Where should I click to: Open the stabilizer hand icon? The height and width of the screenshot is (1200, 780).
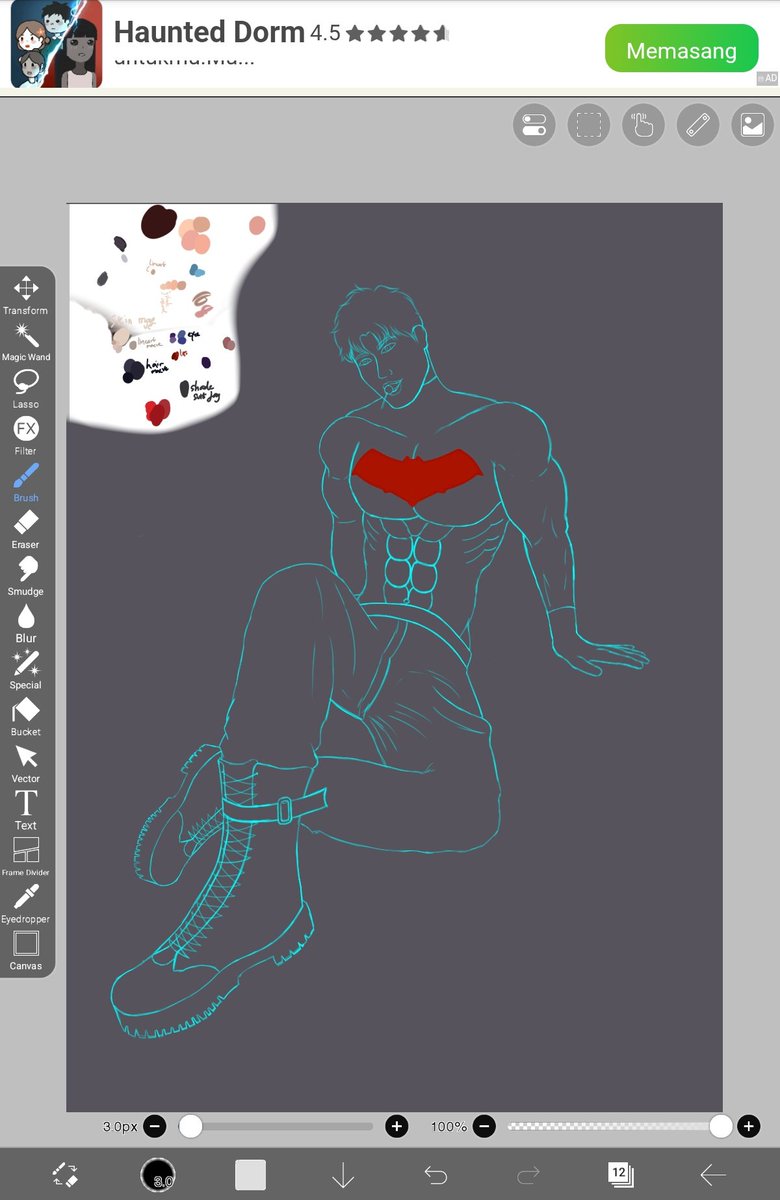(643, 126)
